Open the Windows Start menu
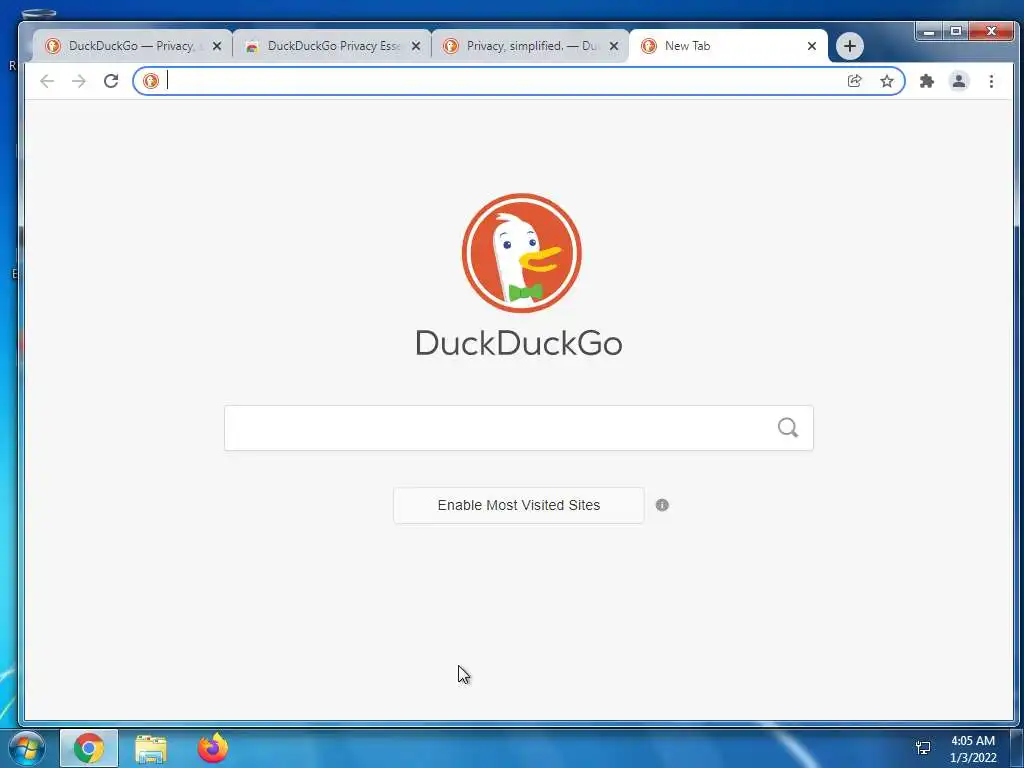 click(x=27, y=748)
